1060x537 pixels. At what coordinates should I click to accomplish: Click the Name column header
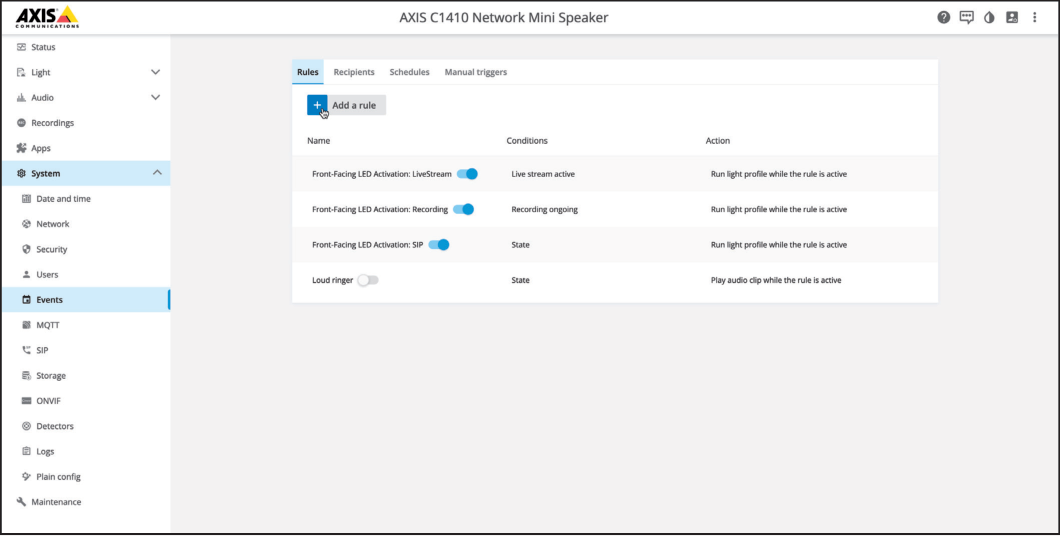318,141
